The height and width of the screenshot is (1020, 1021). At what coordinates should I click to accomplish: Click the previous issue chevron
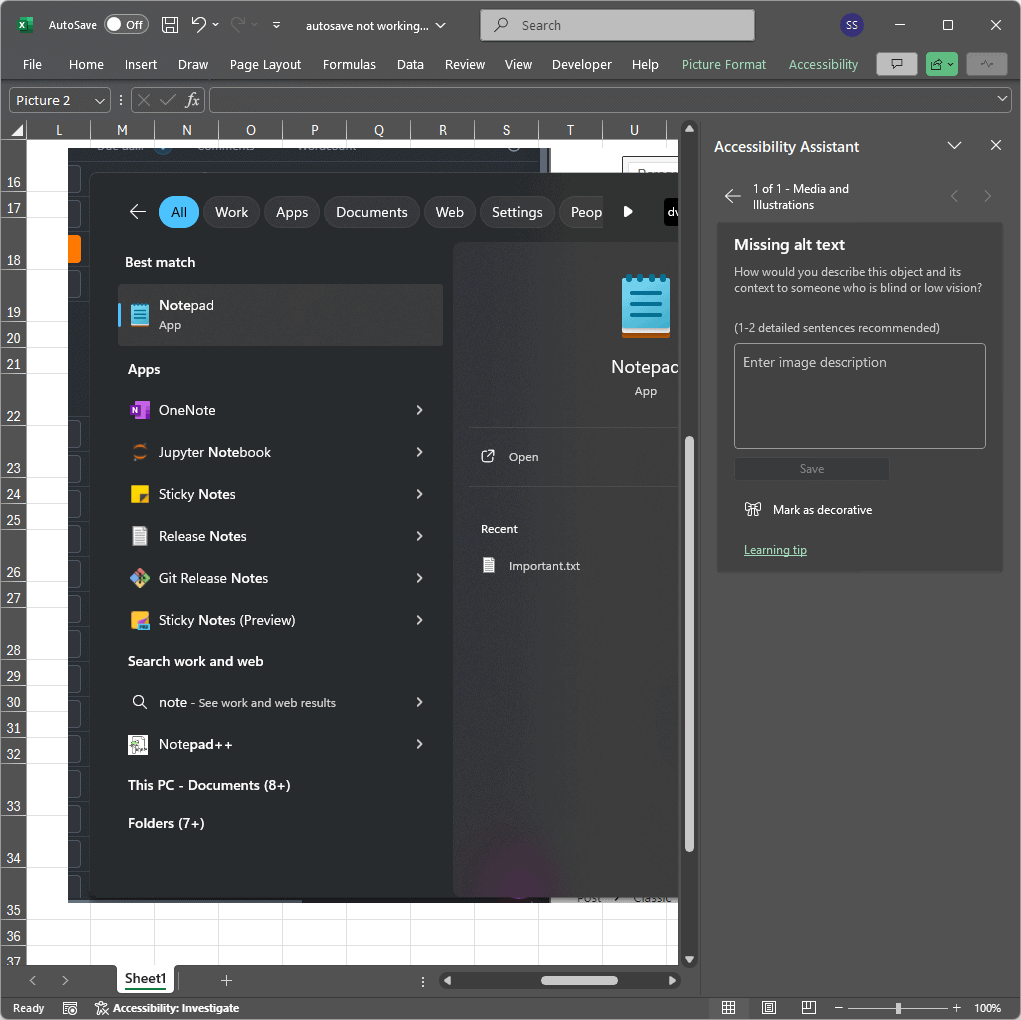click(955, 196)
